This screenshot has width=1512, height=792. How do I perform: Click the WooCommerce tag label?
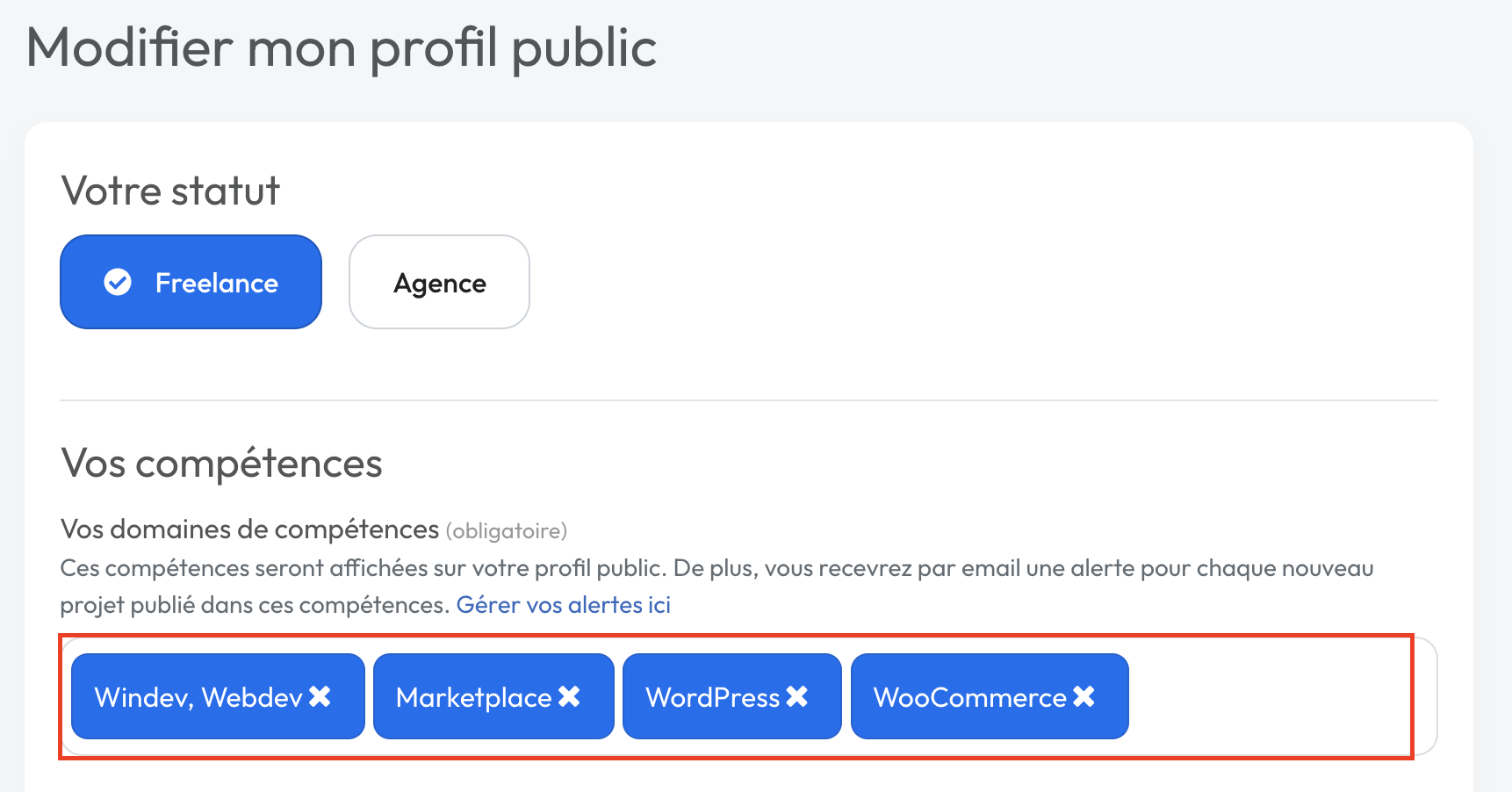coord(969,697)
